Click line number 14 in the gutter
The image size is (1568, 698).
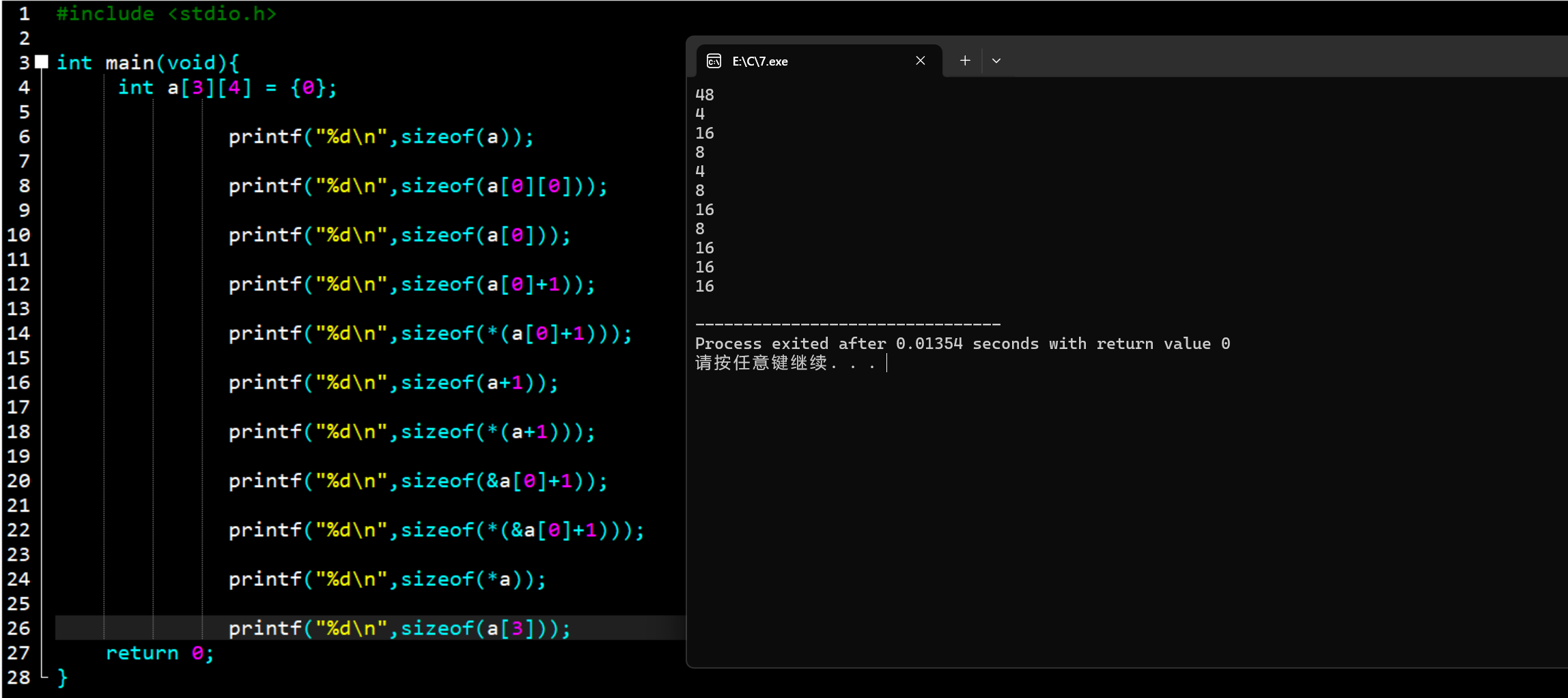click(x=18, y=333)
